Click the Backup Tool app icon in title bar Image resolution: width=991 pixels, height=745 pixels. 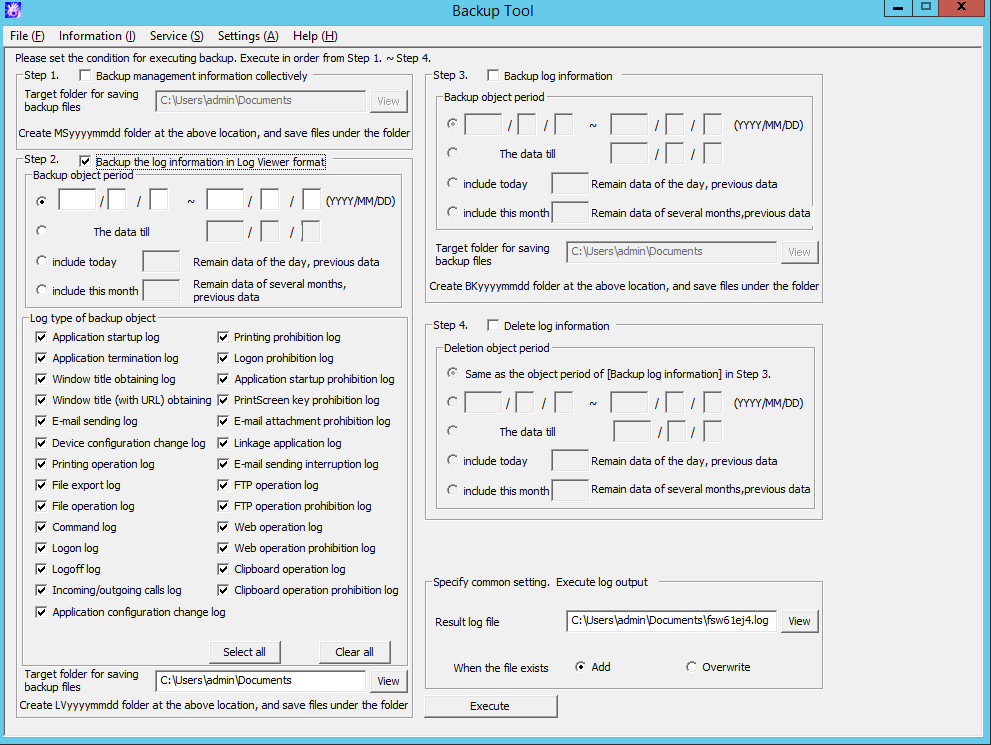coord(12,10)
